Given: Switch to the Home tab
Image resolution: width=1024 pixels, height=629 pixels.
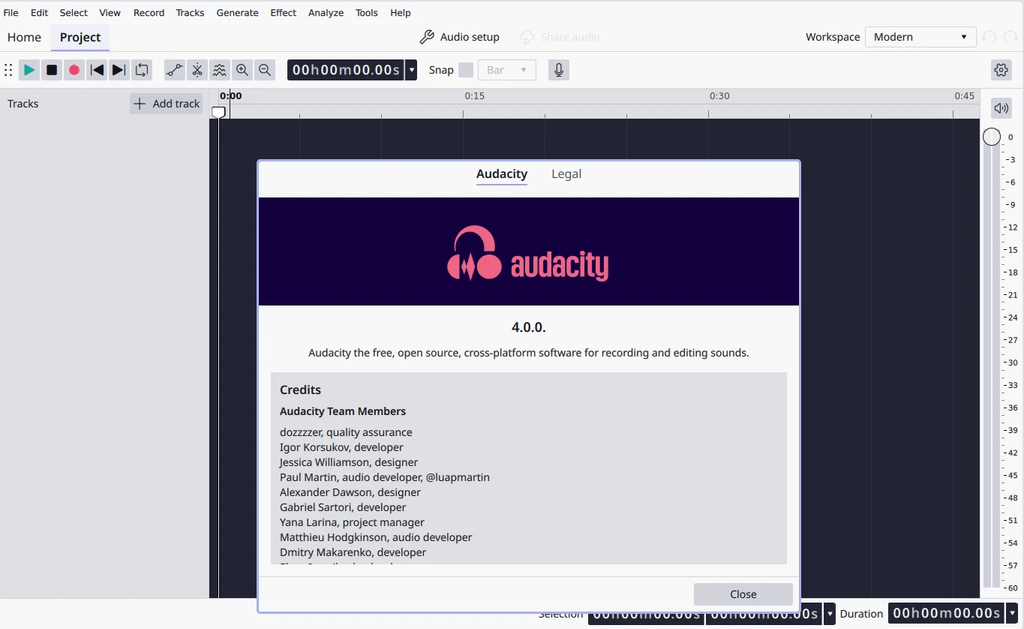Looking at the screenshot, I should coord(24,37).
